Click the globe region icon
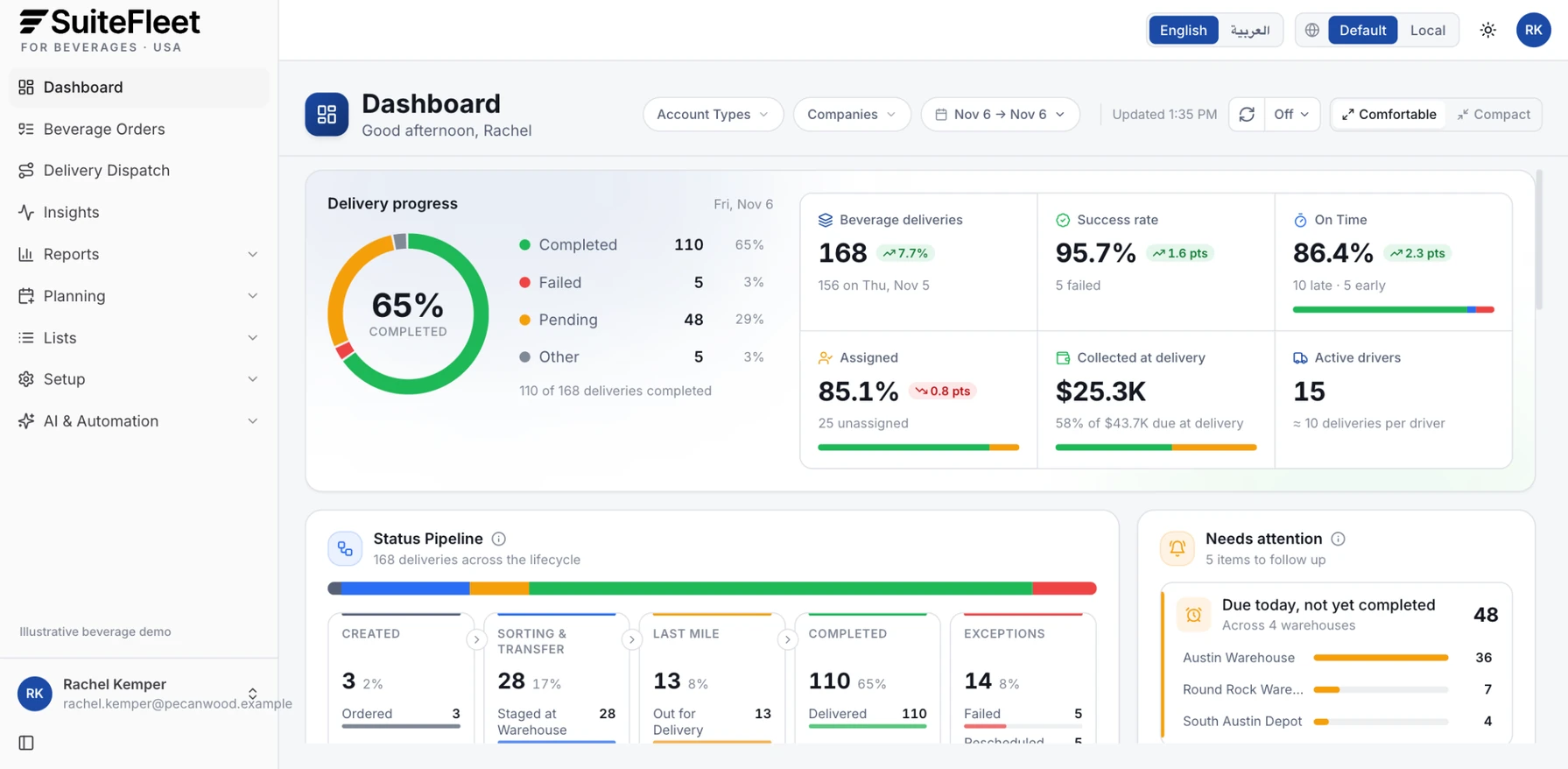The height and width of the screenshot is (769, 1568). pos(1311,31)
